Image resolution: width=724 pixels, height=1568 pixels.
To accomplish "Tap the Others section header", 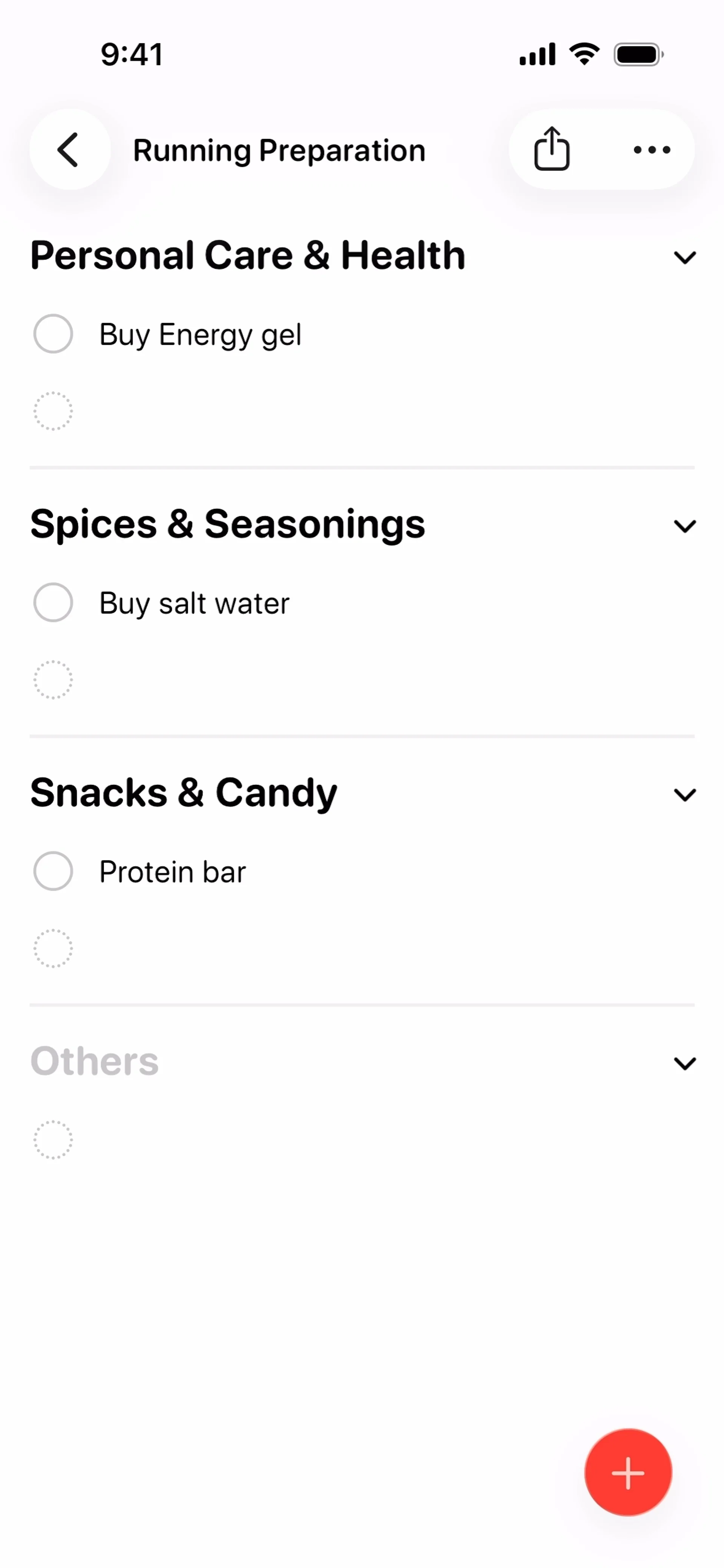I will [x=95, y=1062].
